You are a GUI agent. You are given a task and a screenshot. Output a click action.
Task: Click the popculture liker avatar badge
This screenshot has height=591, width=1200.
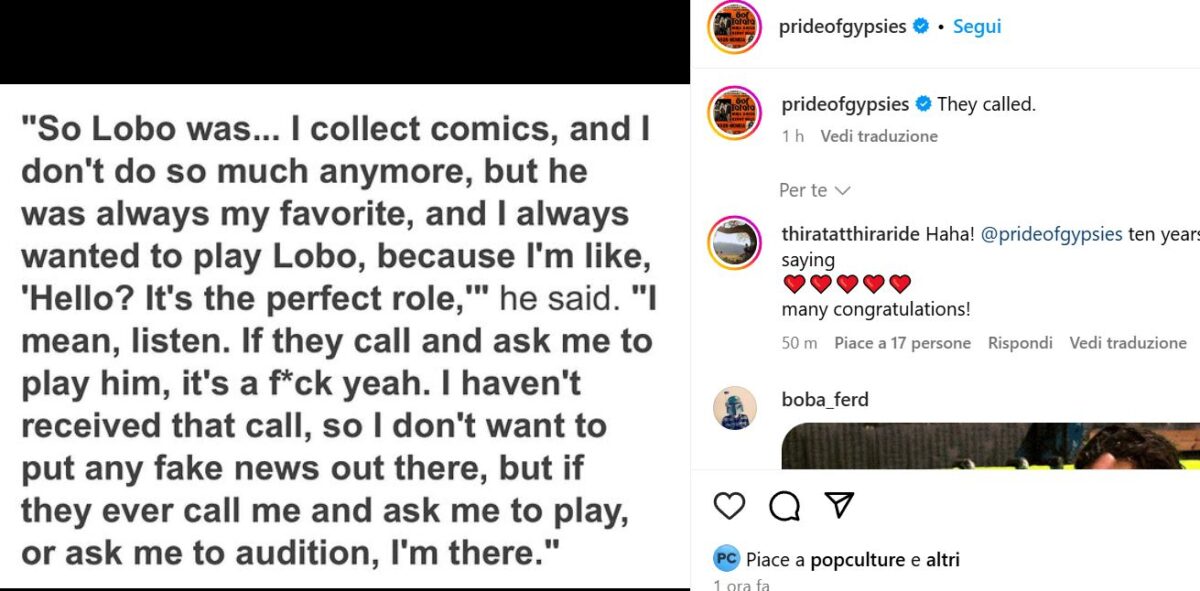coord(726,559)
